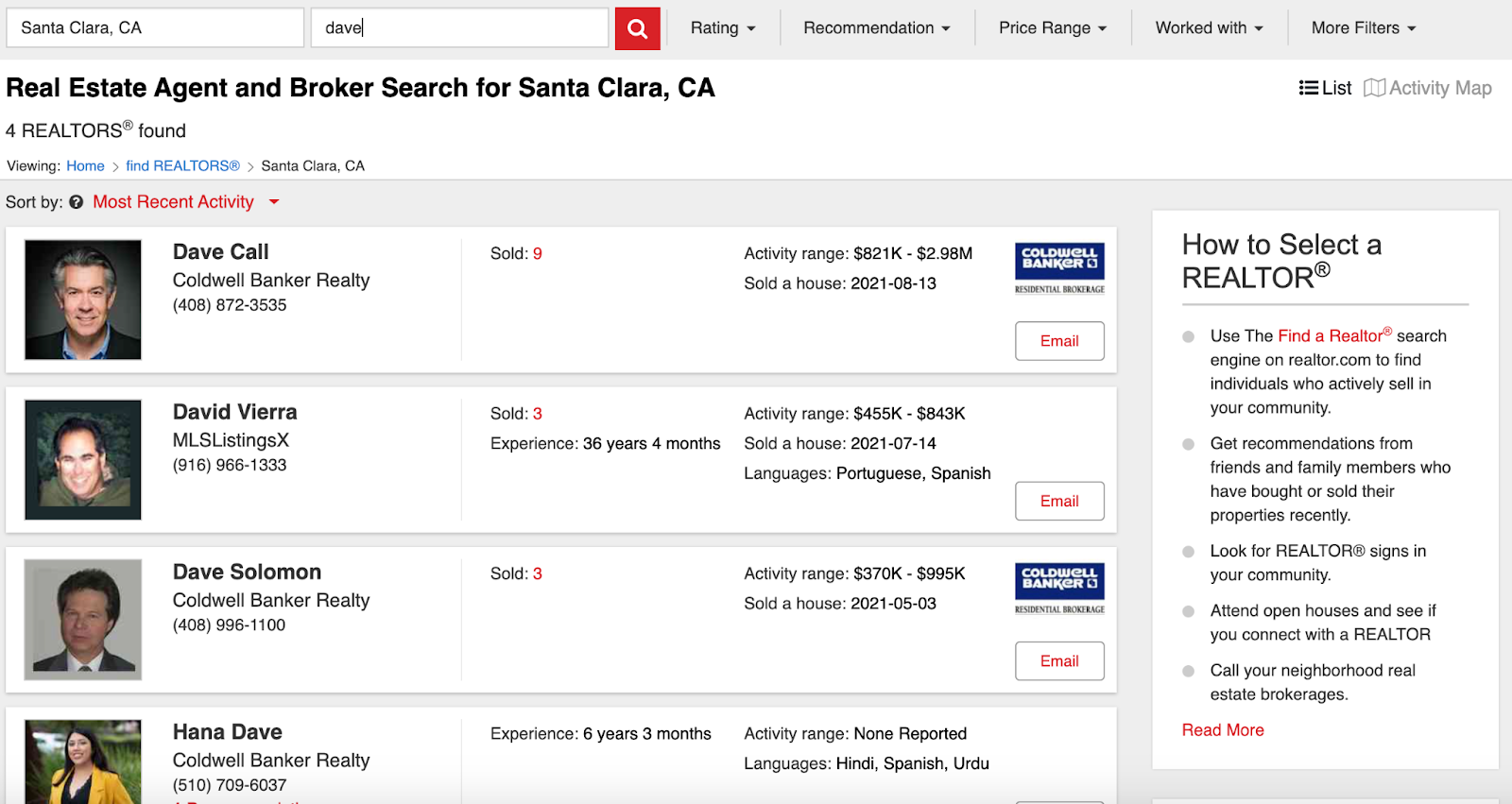
Task: Click Home in the breadcrumb
Action: pyautogui.click(x=85, y=166)
